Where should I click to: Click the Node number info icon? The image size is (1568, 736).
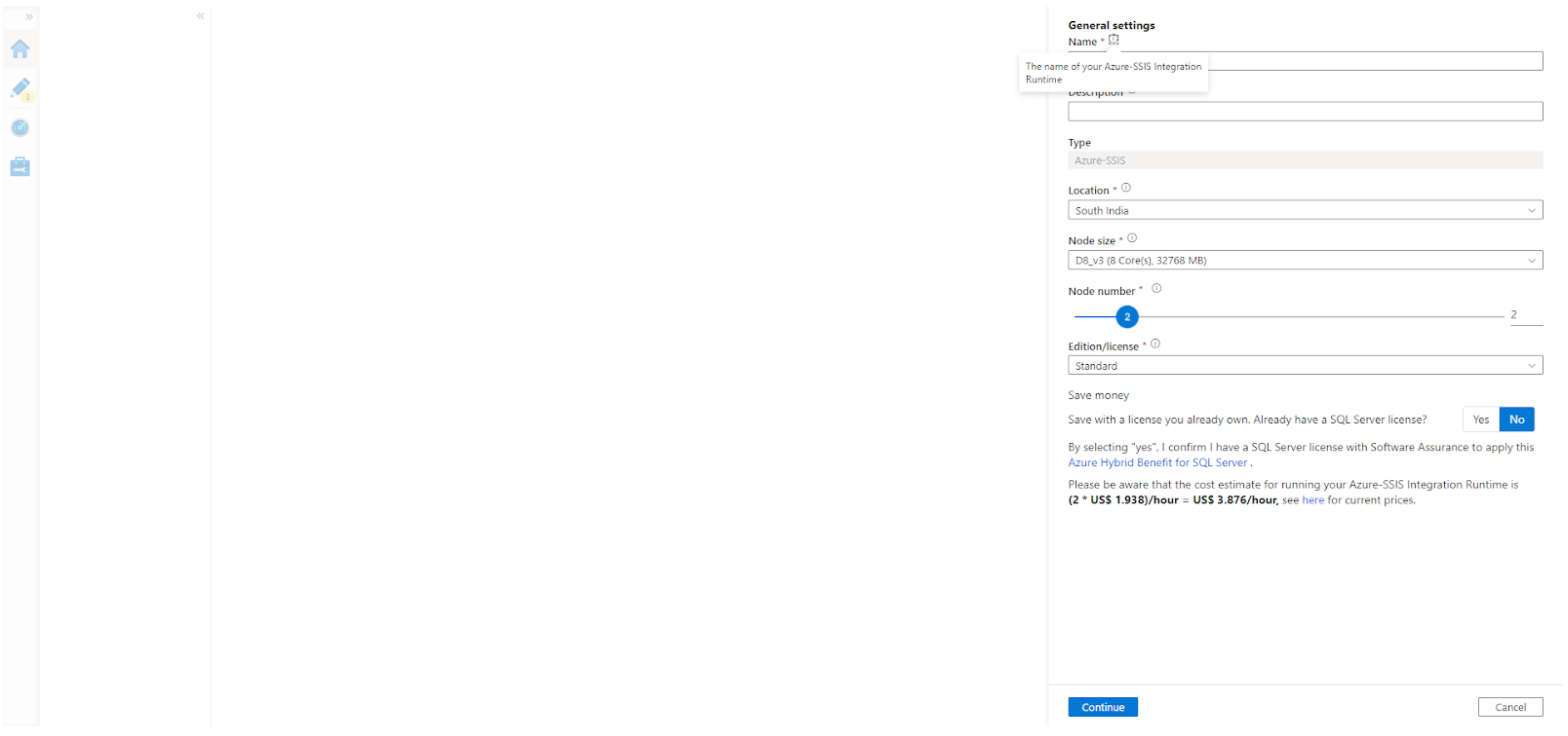[x=1156, y=288]
